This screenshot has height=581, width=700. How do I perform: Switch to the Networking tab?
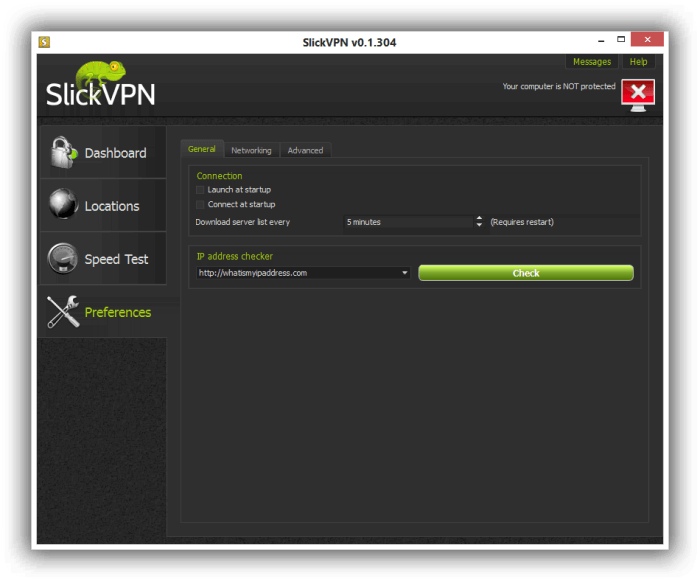tap(251, 150)
